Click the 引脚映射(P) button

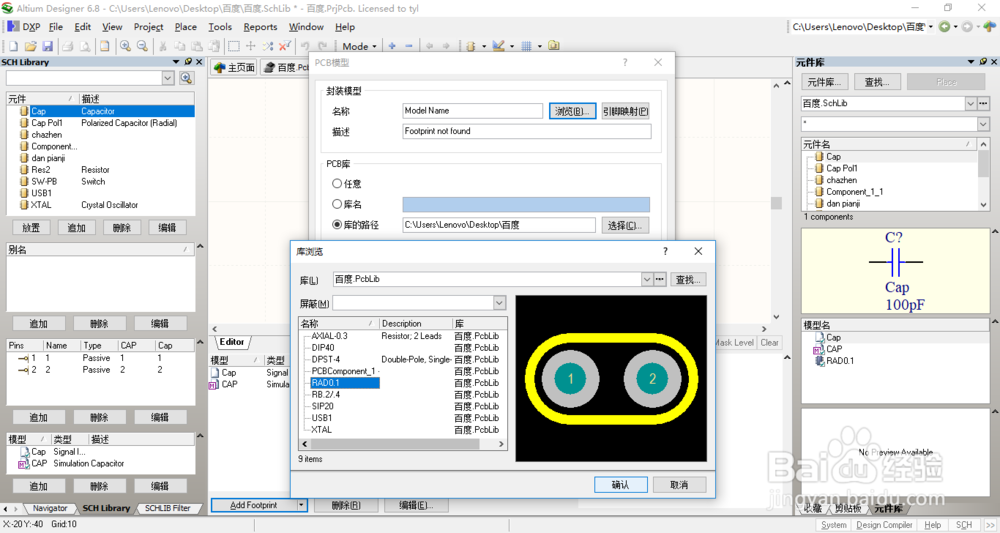tap(626, 111)
